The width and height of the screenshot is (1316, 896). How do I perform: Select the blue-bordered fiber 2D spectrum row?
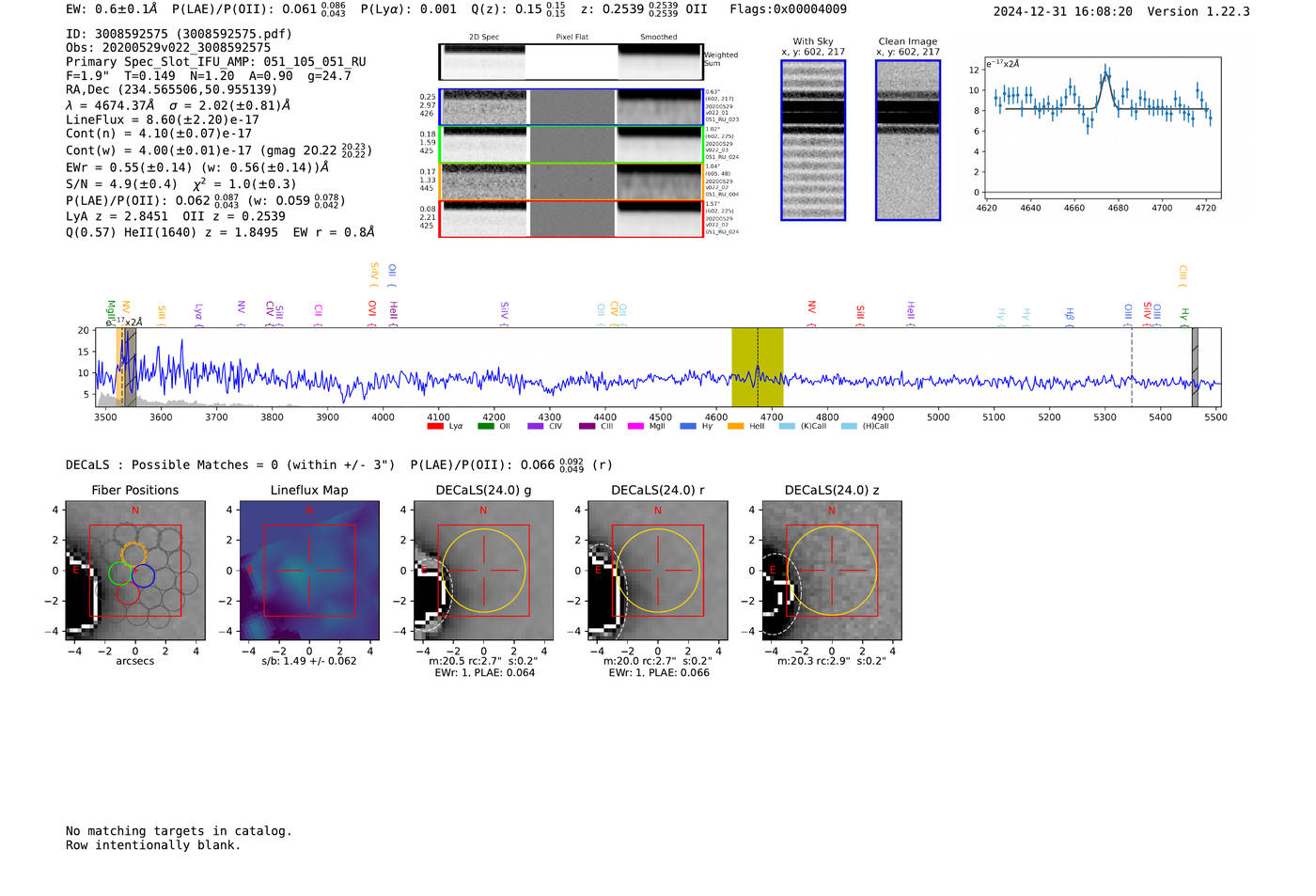(571, 107)
